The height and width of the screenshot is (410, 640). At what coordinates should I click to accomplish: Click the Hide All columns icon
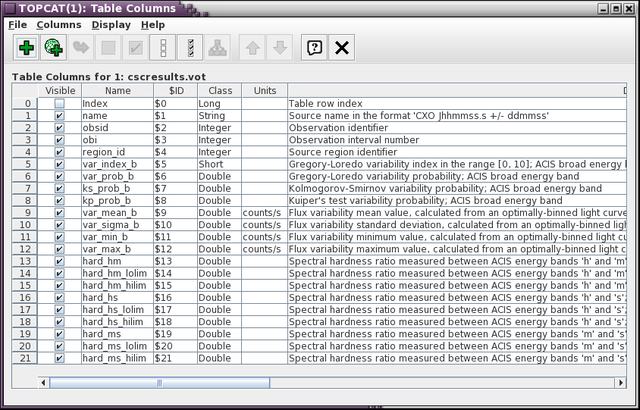pyautogui.click(x=162, y=48)
